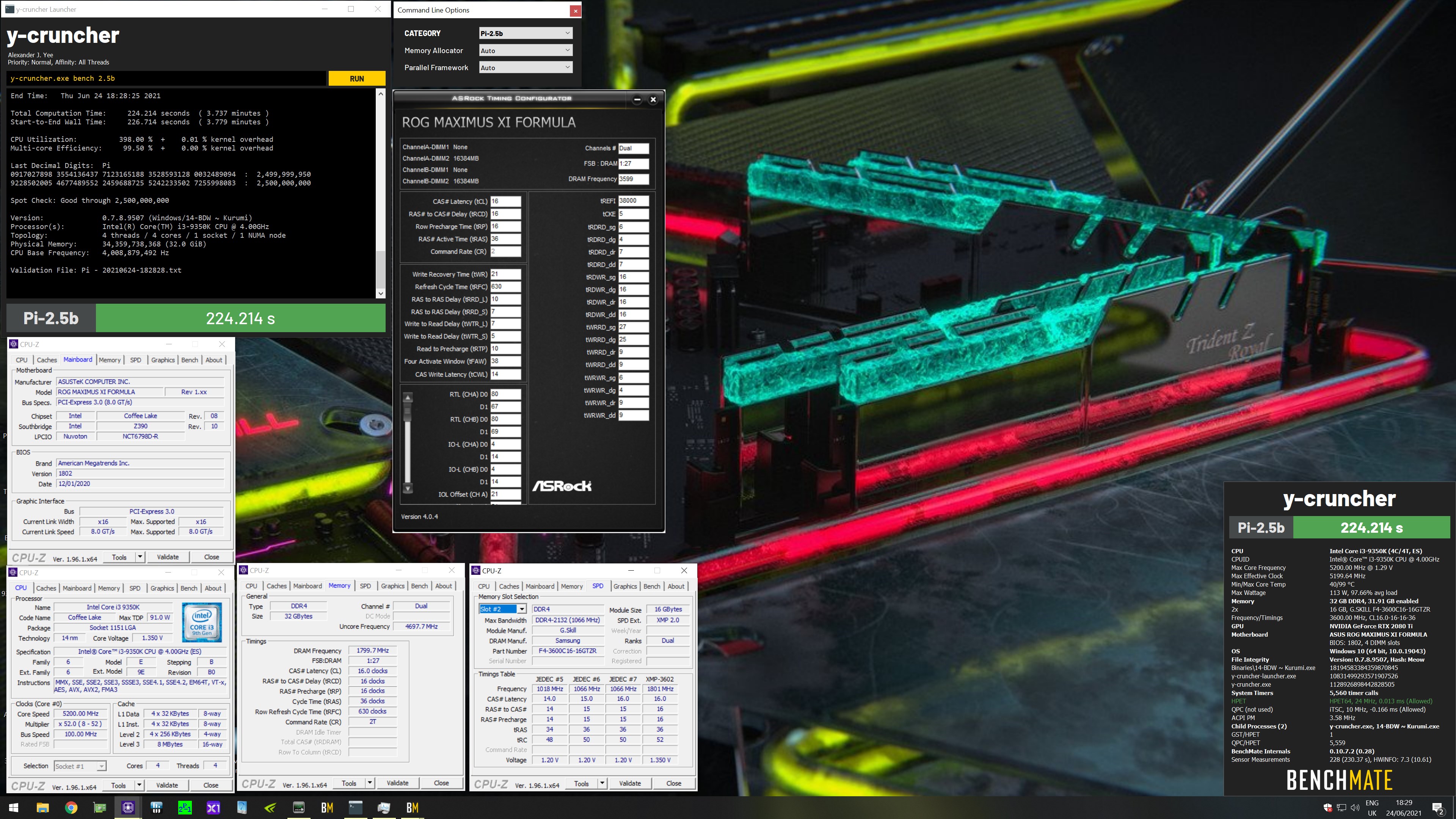Screen dimensions: 1456x819
Task: Switch to the CPU-Z taskbar icon
Action: pyautogui.click(x=128, y=808)
